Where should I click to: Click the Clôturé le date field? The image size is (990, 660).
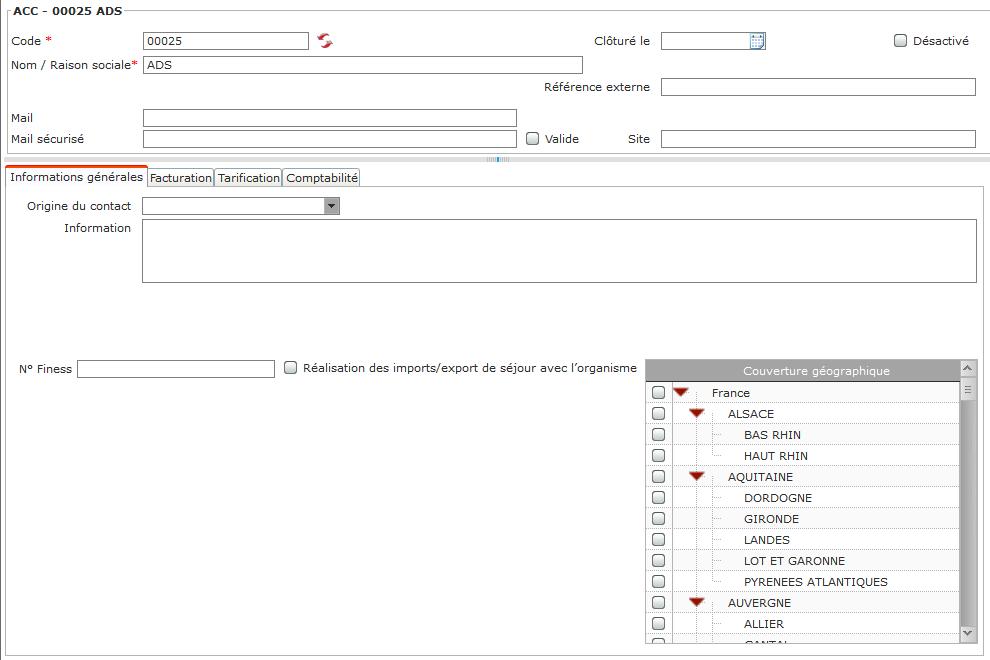pos(705,41)
